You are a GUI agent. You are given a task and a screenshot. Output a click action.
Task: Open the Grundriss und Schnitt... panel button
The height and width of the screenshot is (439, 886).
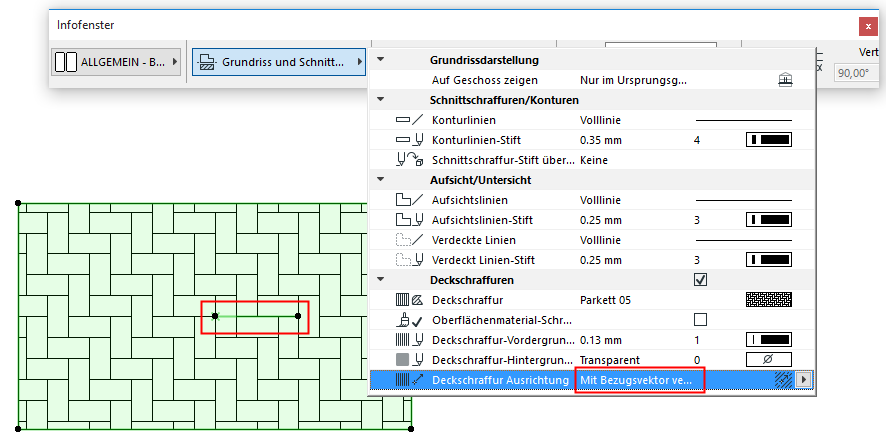tap(279, 62)
